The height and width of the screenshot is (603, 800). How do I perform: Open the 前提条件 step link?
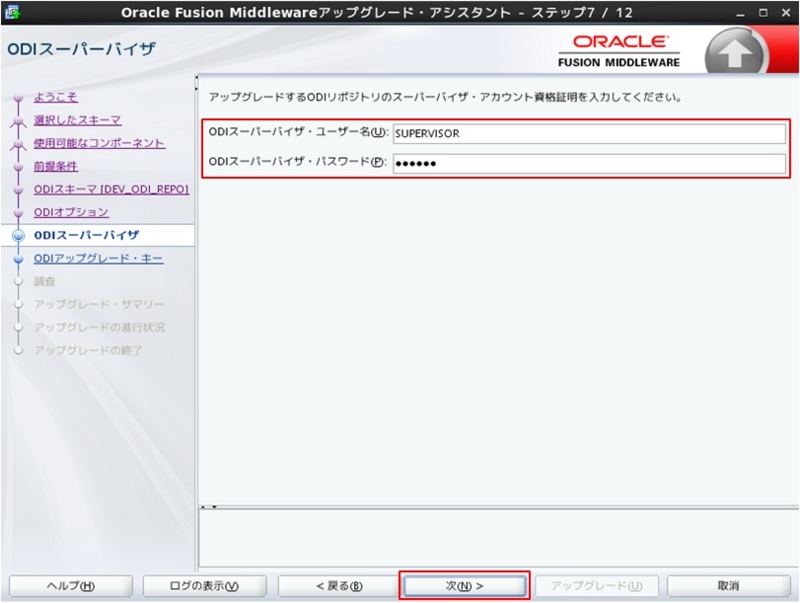56,166
